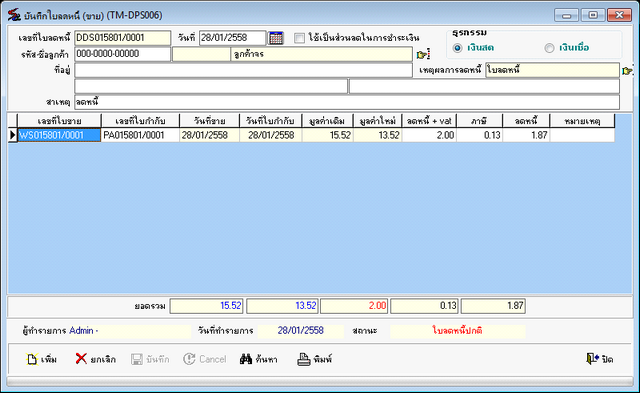The height and width of the screenshot is (393, 640).
Task: Open the calendar date picker icon
Action: [x=276, y=38]
